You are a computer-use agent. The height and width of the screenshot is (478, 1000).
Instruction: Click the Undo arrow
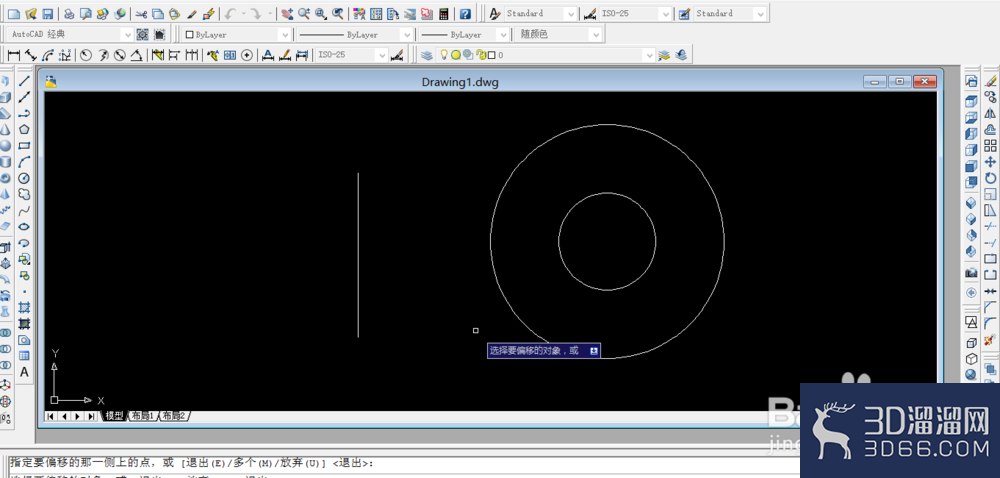231,13
